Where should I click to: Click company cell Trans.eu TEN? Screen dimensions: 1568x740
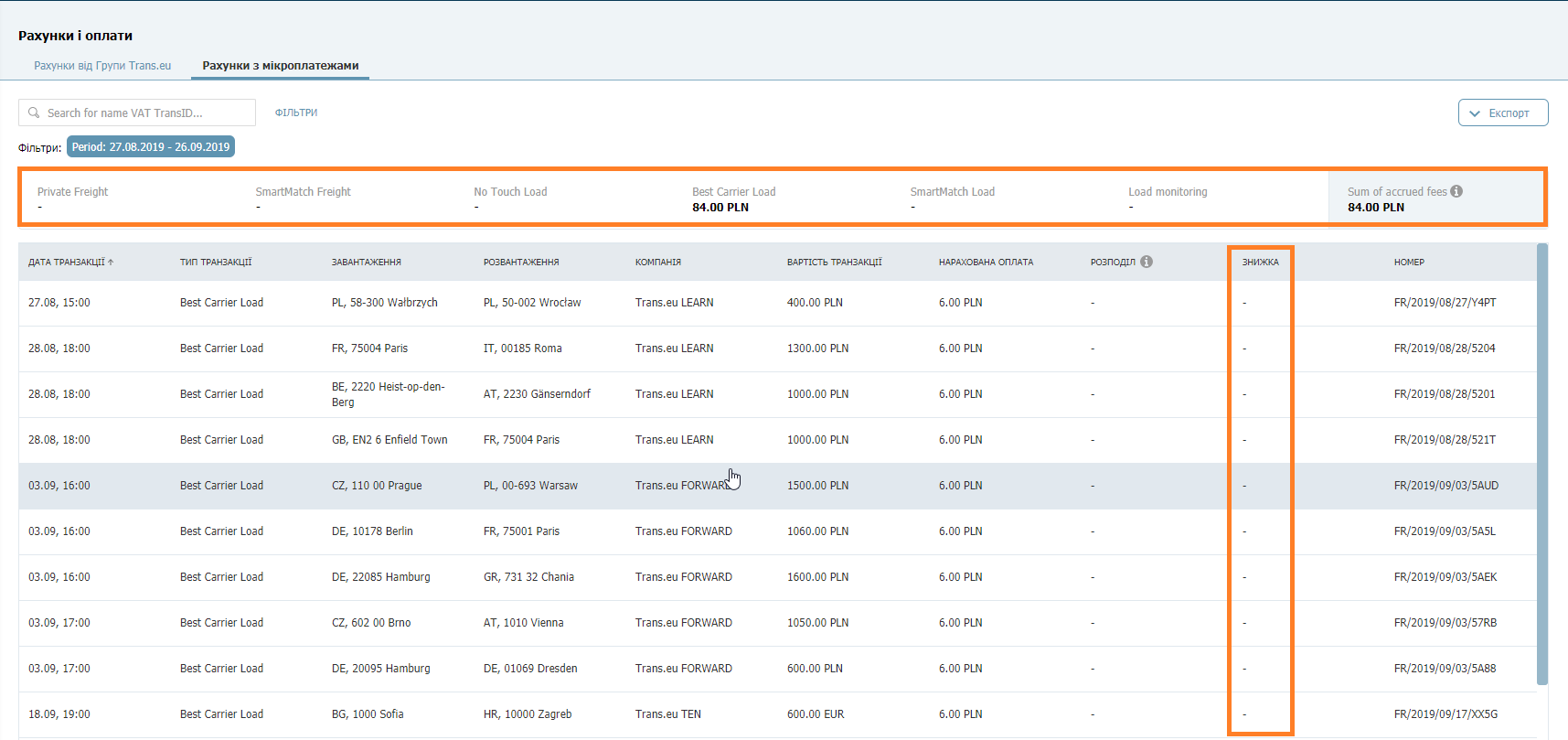point(668,714)
